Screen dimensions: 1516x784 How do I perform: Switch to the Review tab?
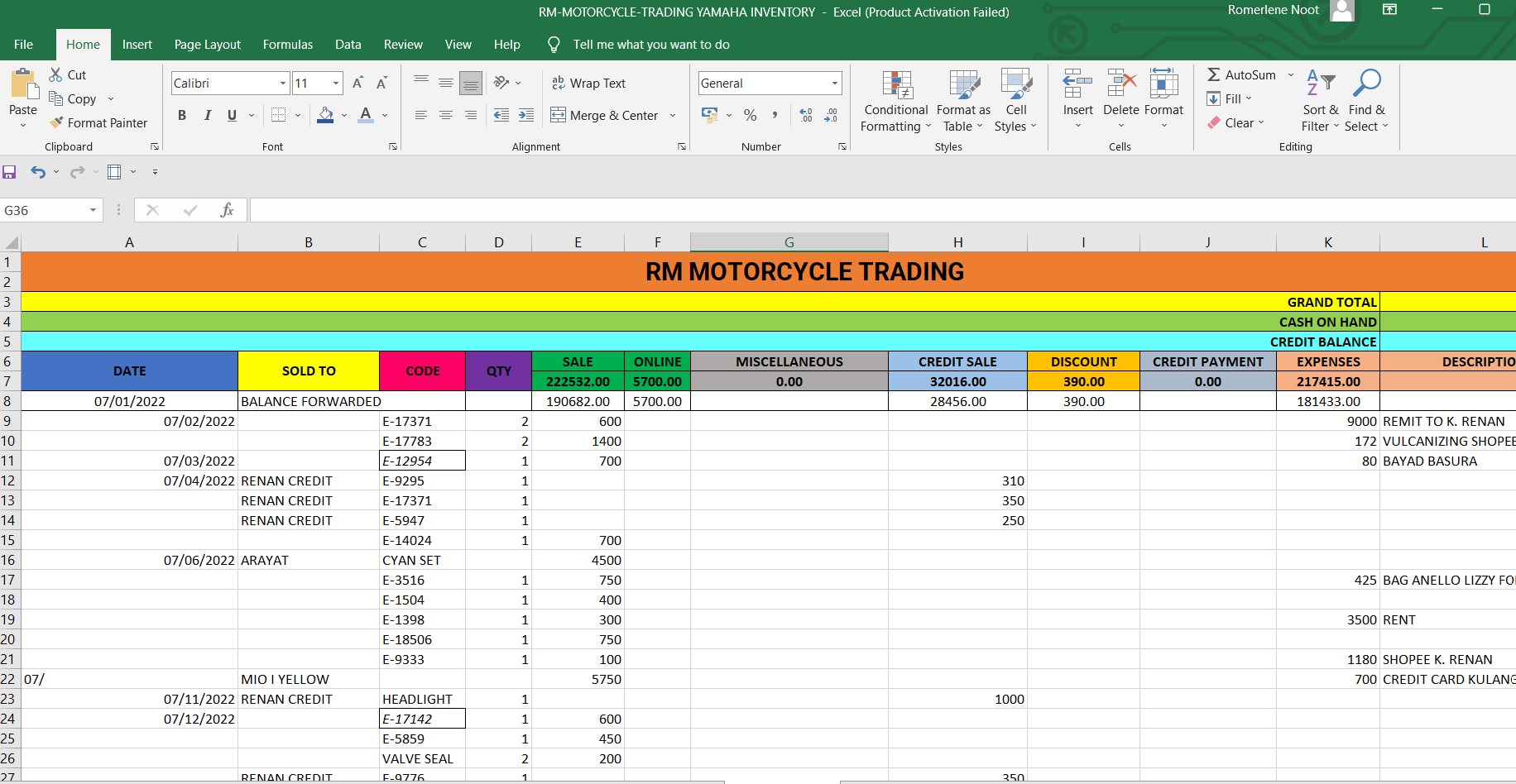pos(403,44)
